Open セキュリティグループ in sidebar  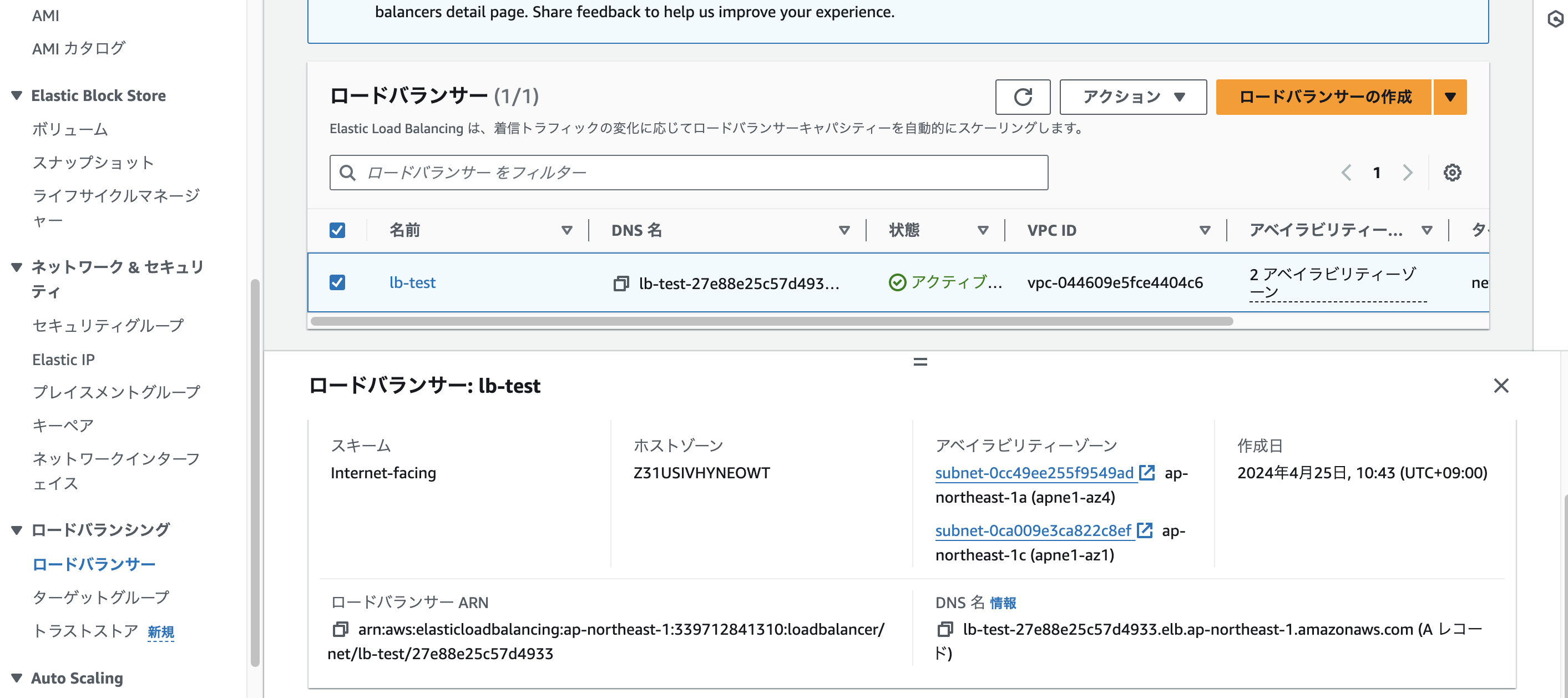tap(108, 326)
